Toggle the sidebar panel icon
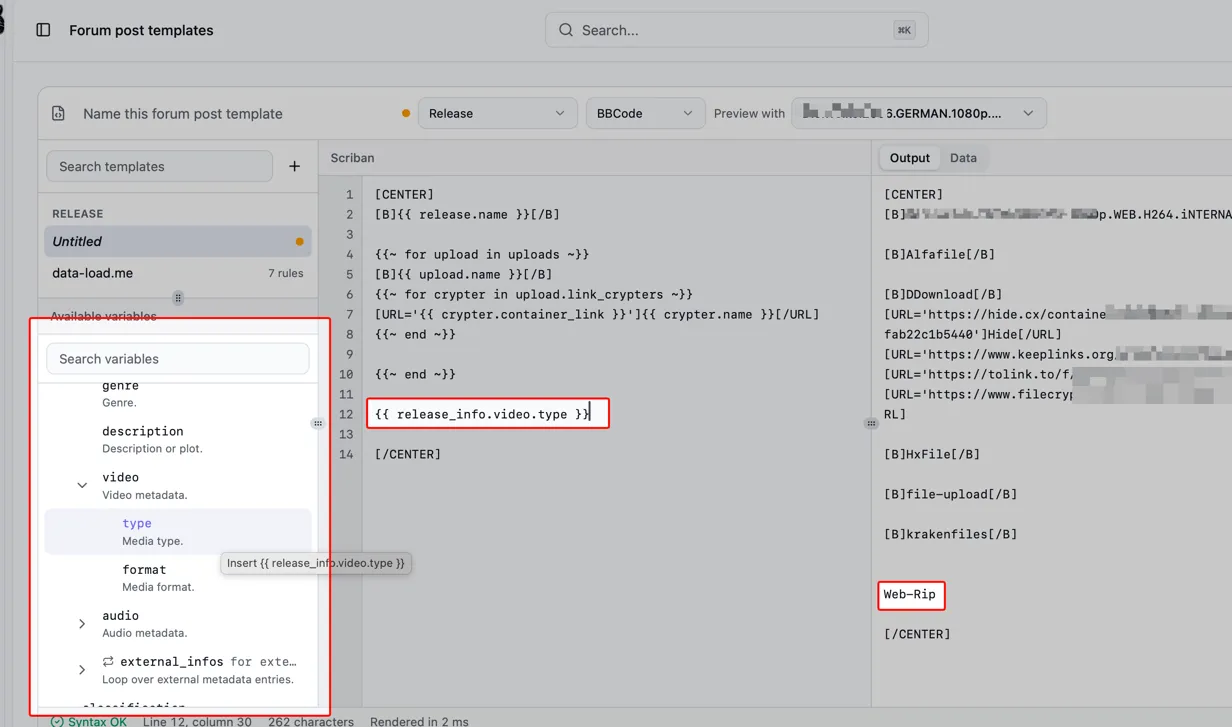The height and width of the screenshot is (727, 1232). [43, 30]
